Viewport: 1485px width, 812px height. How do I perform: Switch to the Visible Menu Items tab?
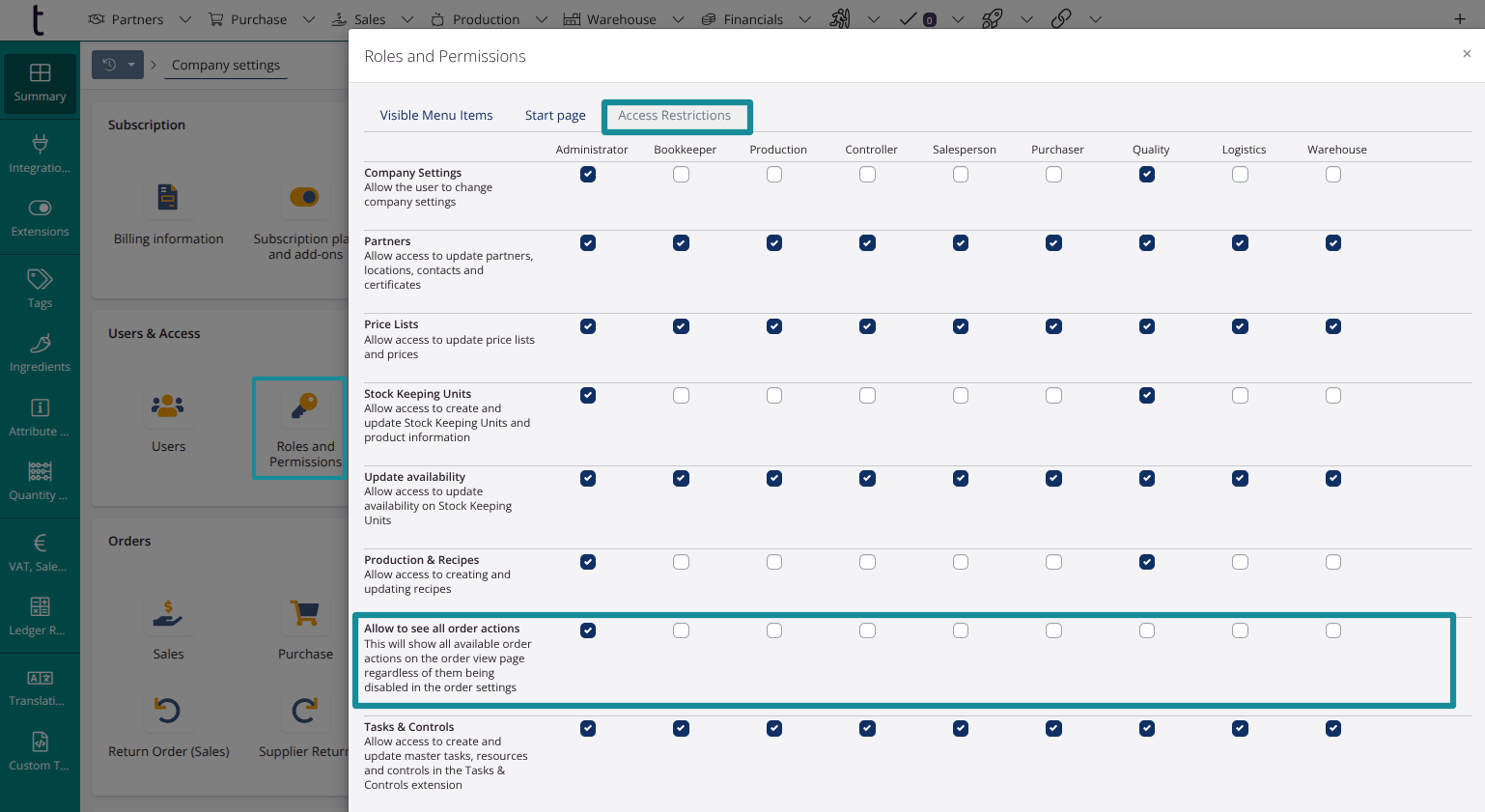tap(436, 115)
